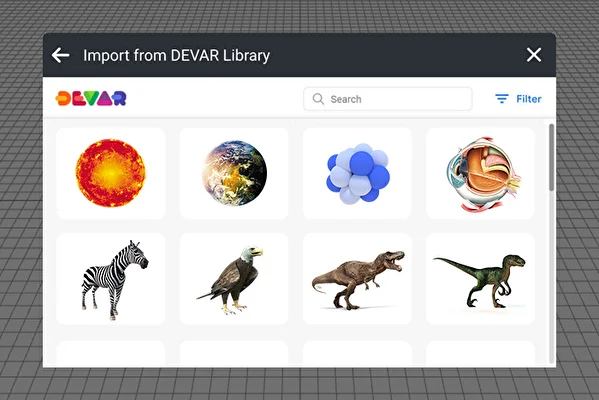The image size is (599, 400).
Task: Select the Earth globe model thumbnail
Action: click(x=234, y=173)
